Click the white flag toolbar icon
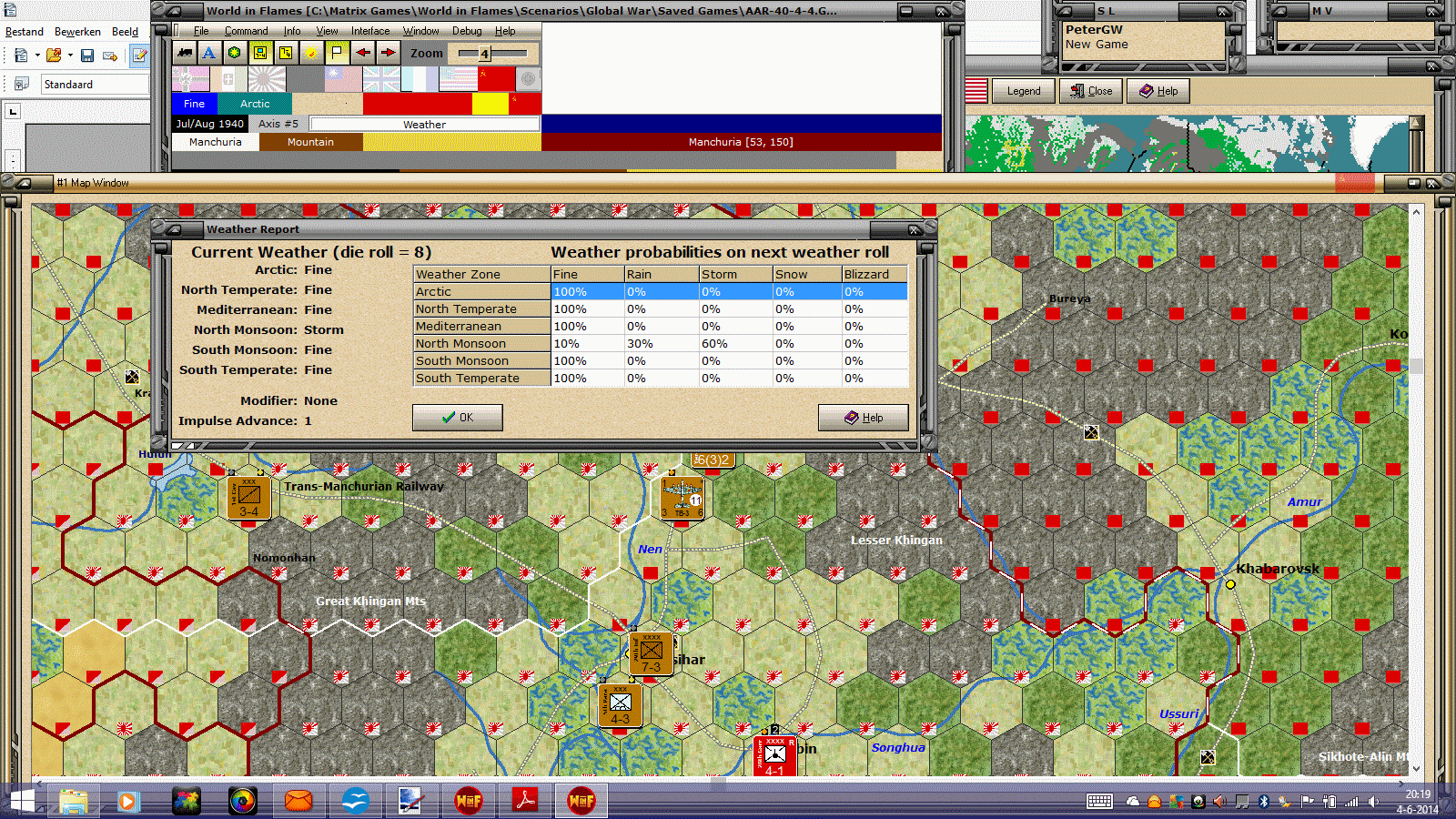Image resolution: width=1456 pixels, height=819 pixels. click(337, 53)
